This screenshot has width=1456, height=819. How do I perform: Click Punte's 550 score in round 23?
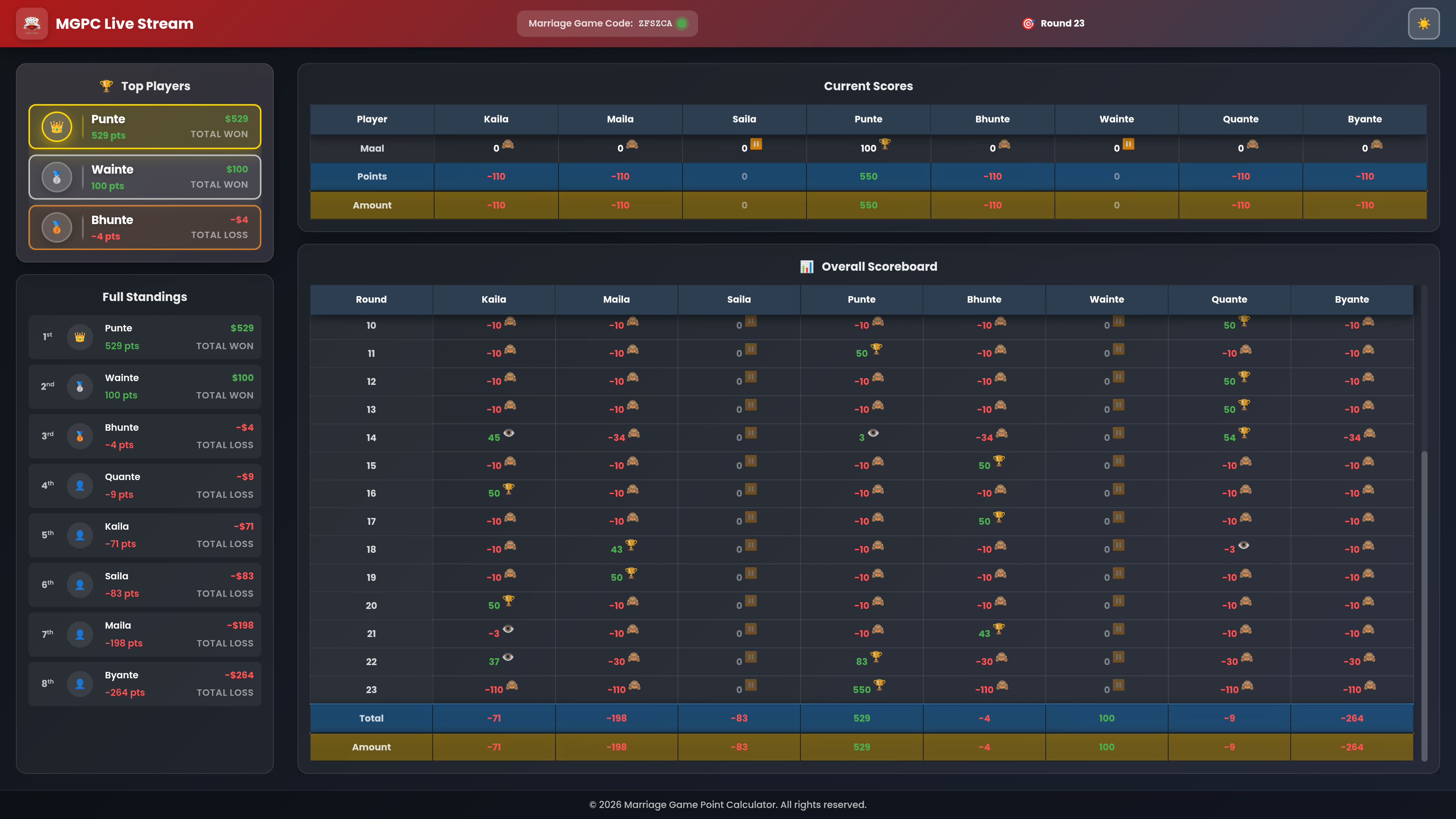click(x=861, y=690)
